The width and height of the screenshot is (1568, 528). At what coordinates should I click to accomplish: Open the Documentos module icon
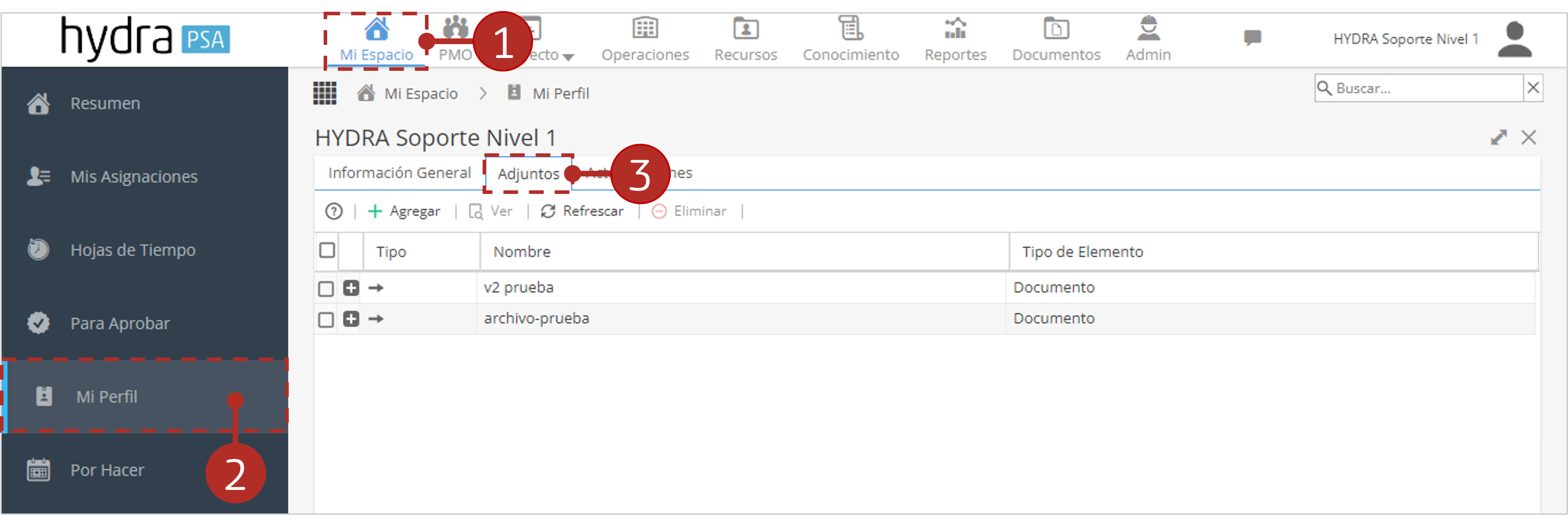click(1056, 28)
